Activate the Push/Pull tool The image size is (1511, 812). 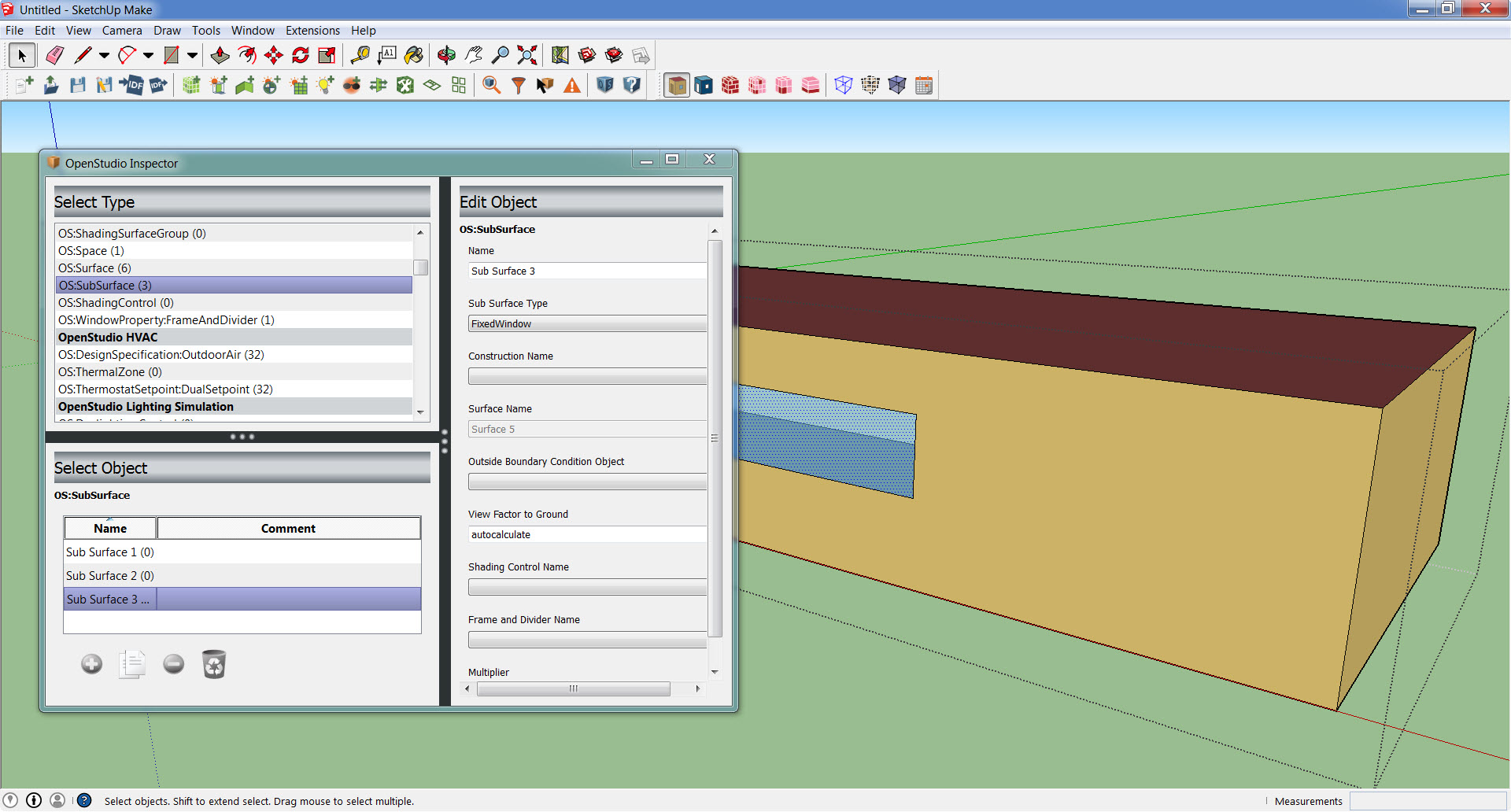tap(220, 55)
